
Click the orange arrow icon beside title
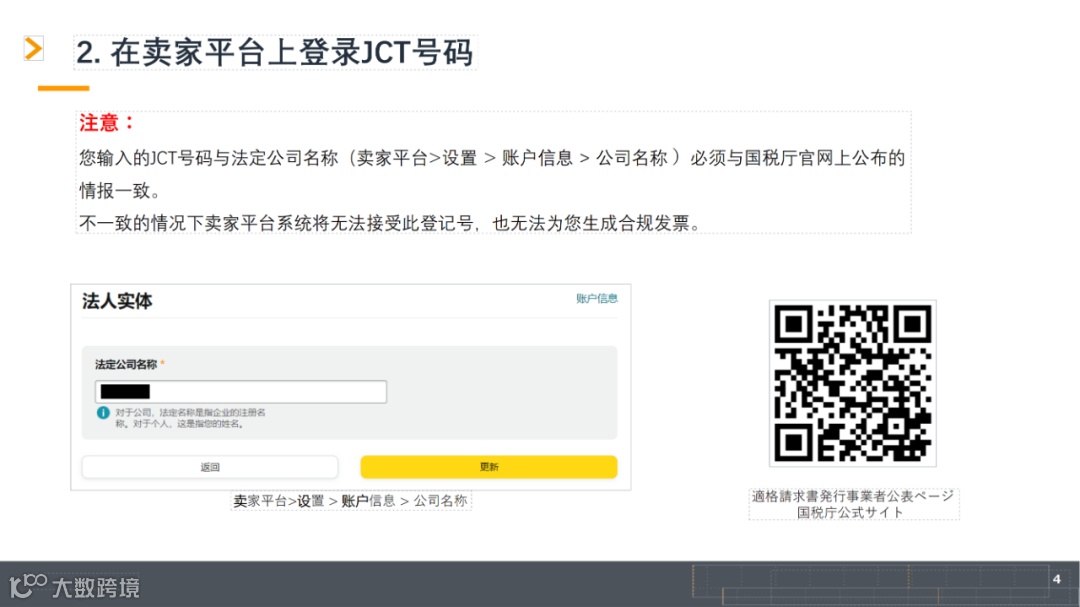[33, 48]
